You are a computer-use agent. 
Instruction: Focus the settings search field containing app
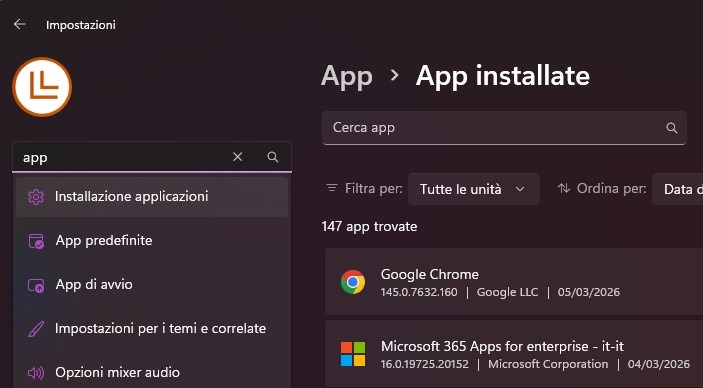click(152, 157)
